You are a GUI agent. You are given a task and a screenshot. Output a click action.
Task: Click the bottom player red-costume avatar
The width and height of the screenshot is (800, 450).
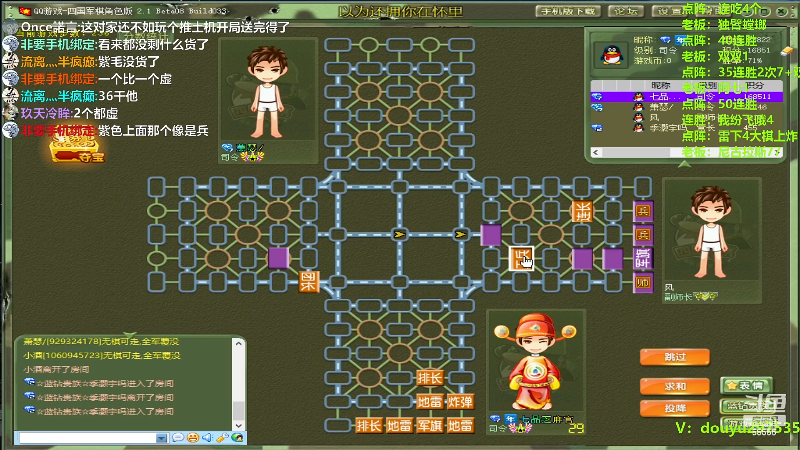tap(535, 362)
